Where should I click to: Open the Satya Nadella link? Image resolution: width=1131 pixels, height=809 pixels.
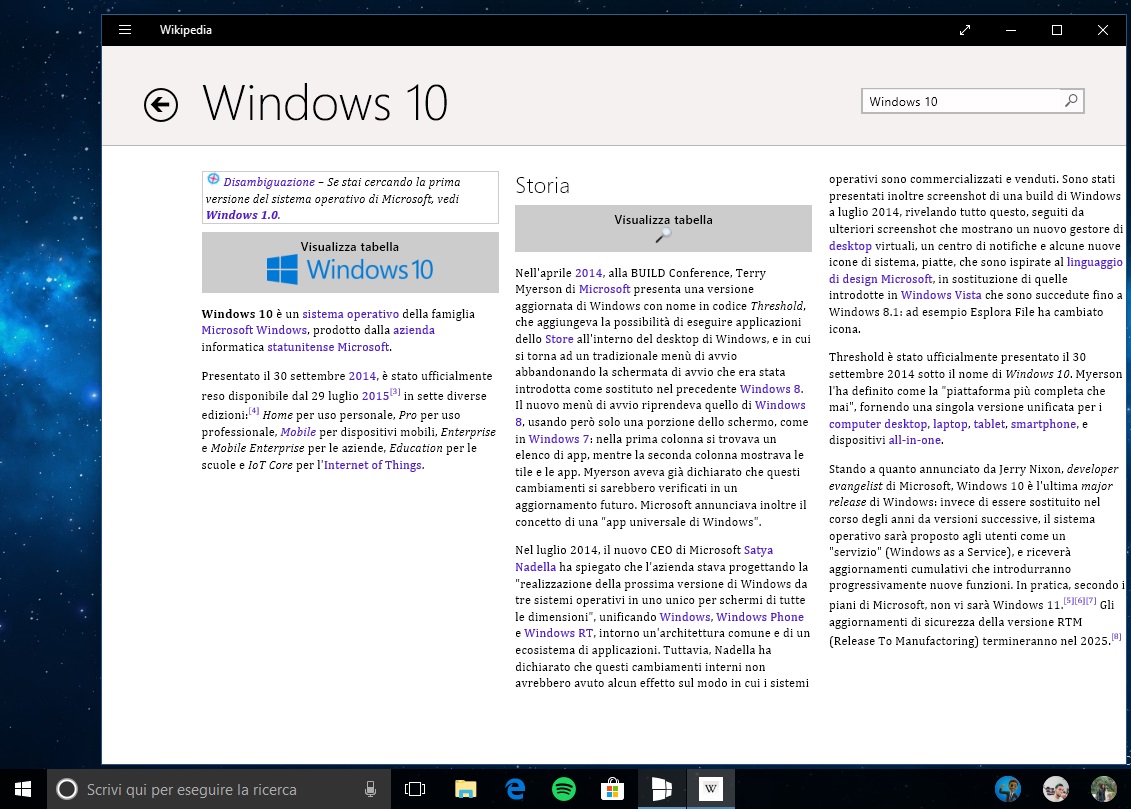pos(757,550)
